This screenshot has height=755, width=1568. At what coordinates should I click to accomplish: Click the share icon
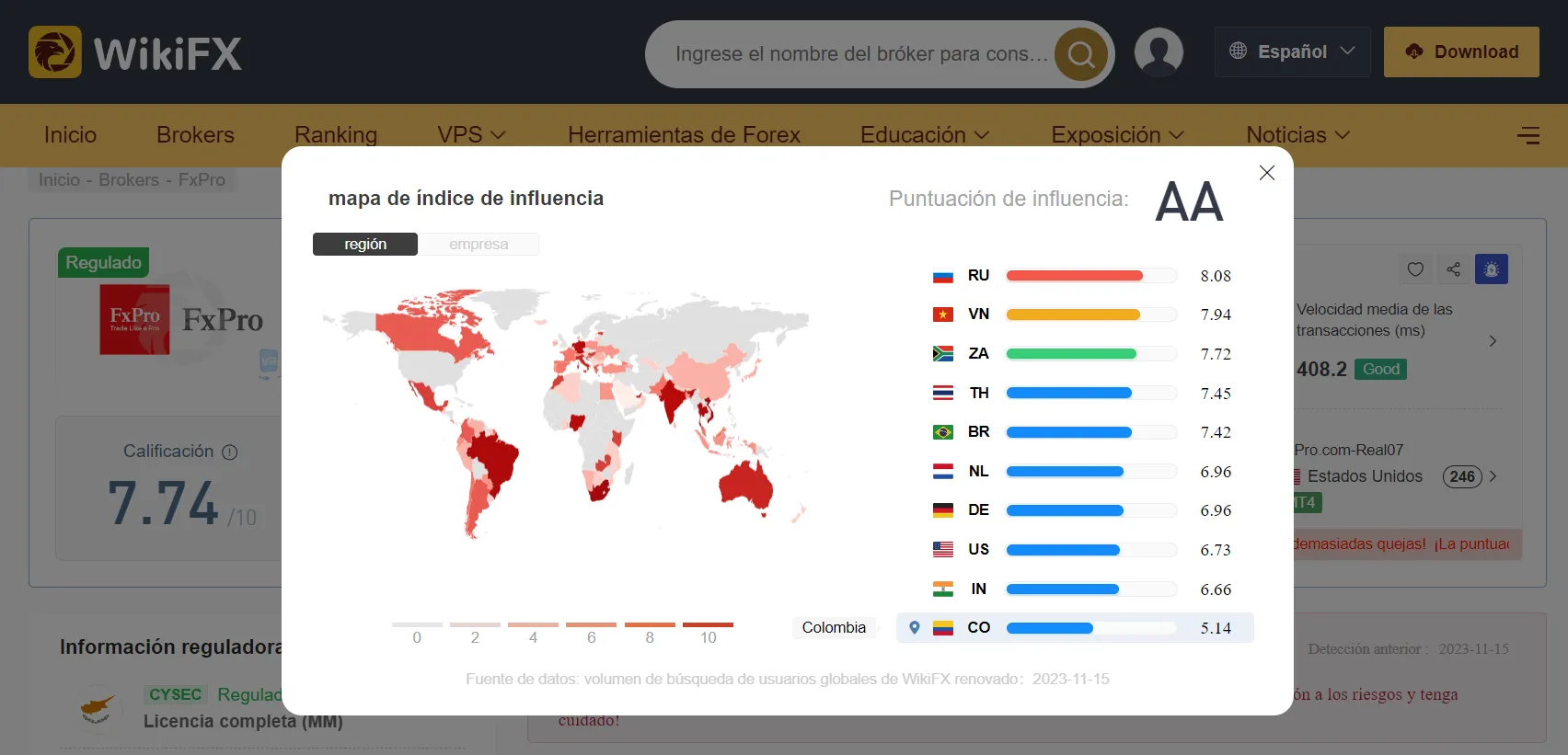point(1454,269)
